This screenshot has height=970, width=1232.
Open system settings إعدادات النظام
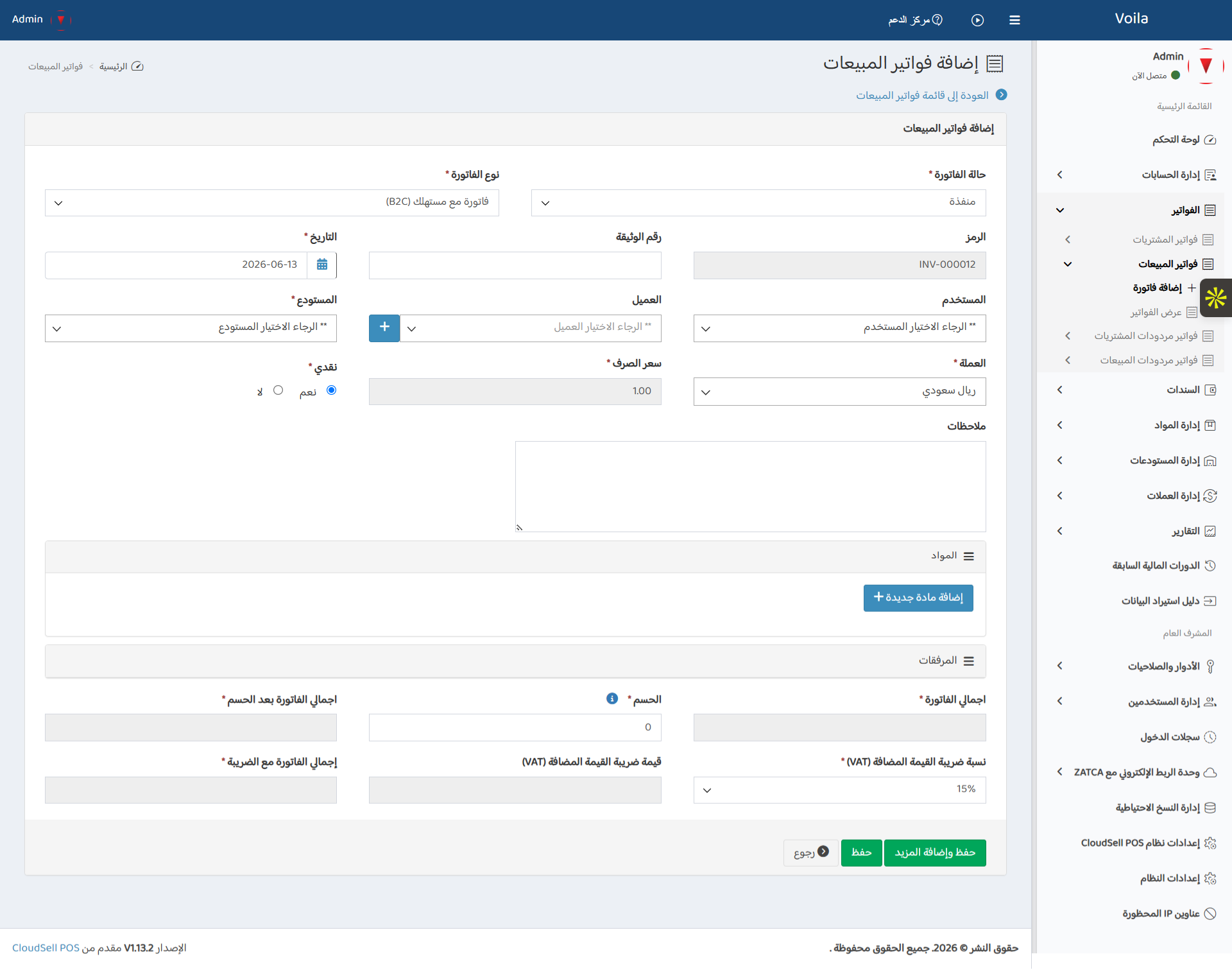[x=1177, y=878]
